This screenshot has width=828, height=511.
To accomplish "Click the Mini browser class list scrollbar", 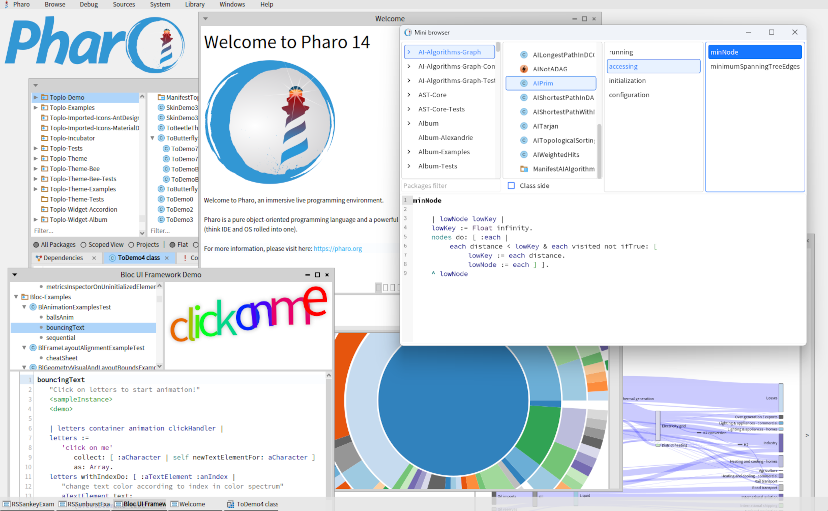I will point(599,150).
